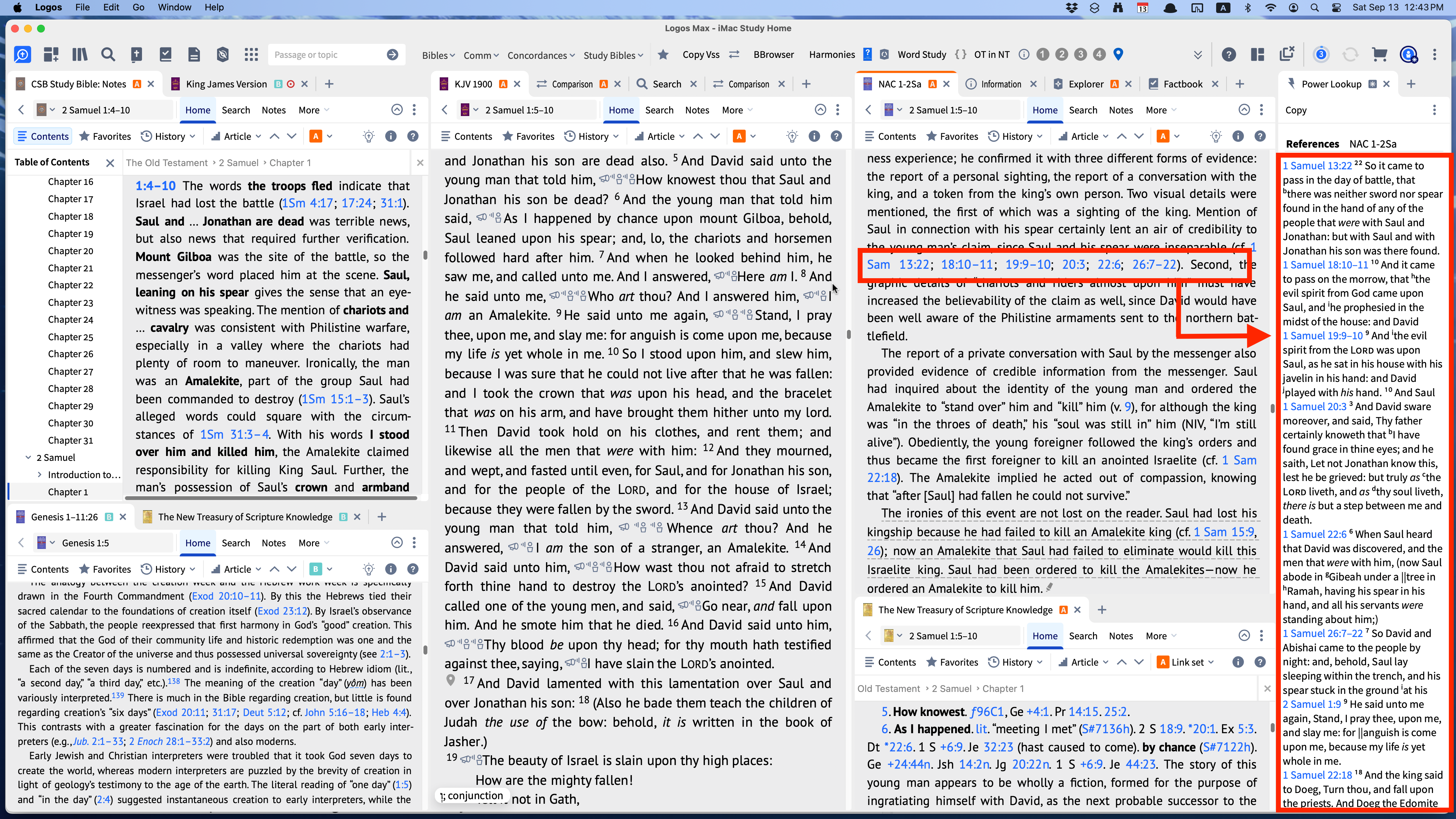Image resolution: width=1456 pixels, height=819 pixels.
Task: Expand the Bibles dropdown in shortcuts bar
Action: [438, 55]
